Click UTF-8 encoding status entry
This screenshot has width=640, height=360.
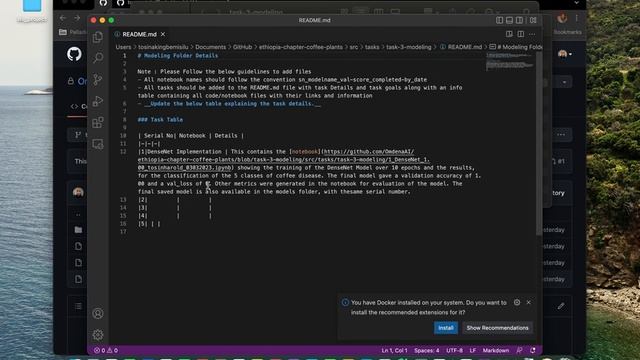point(454,350)
